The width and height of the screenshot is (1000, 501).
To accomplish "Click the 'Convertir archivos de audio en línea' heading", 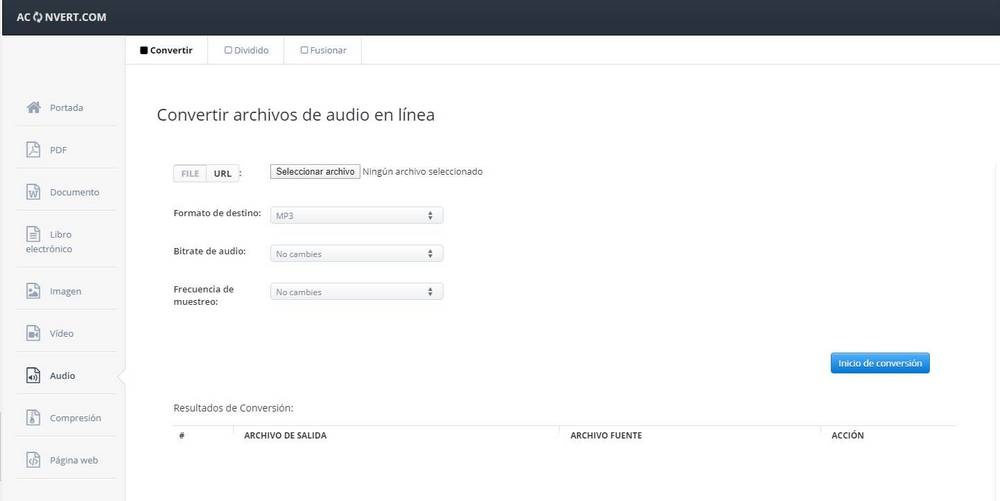I will [x=296, y=115].
